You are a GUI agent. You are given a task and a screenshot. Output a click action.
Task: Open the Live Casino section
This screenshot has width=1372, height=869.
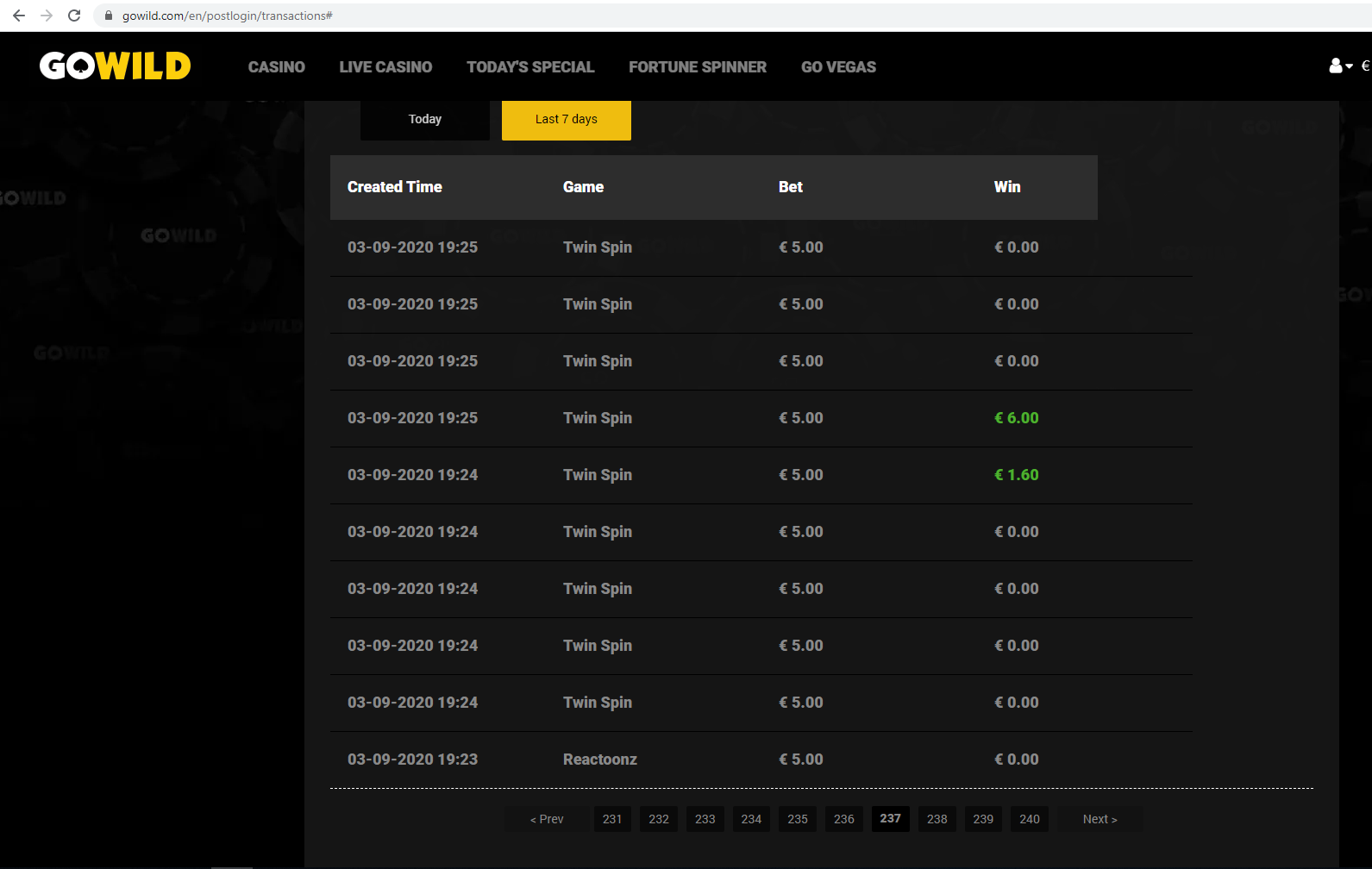point(385,67)
